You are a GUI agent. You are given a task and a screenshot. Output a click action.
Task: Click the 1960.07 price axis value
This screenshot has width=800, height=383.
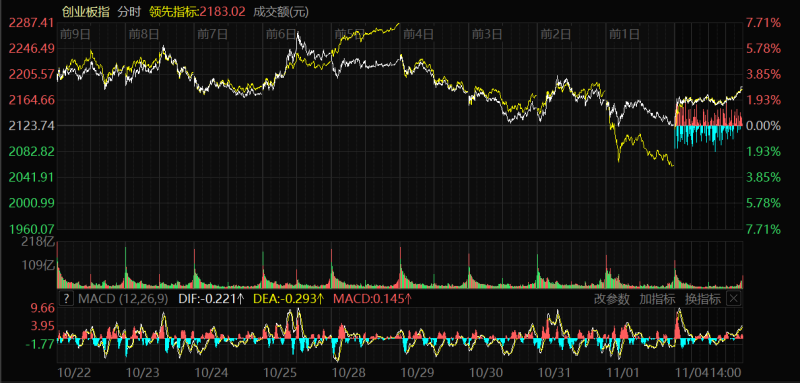32,228
